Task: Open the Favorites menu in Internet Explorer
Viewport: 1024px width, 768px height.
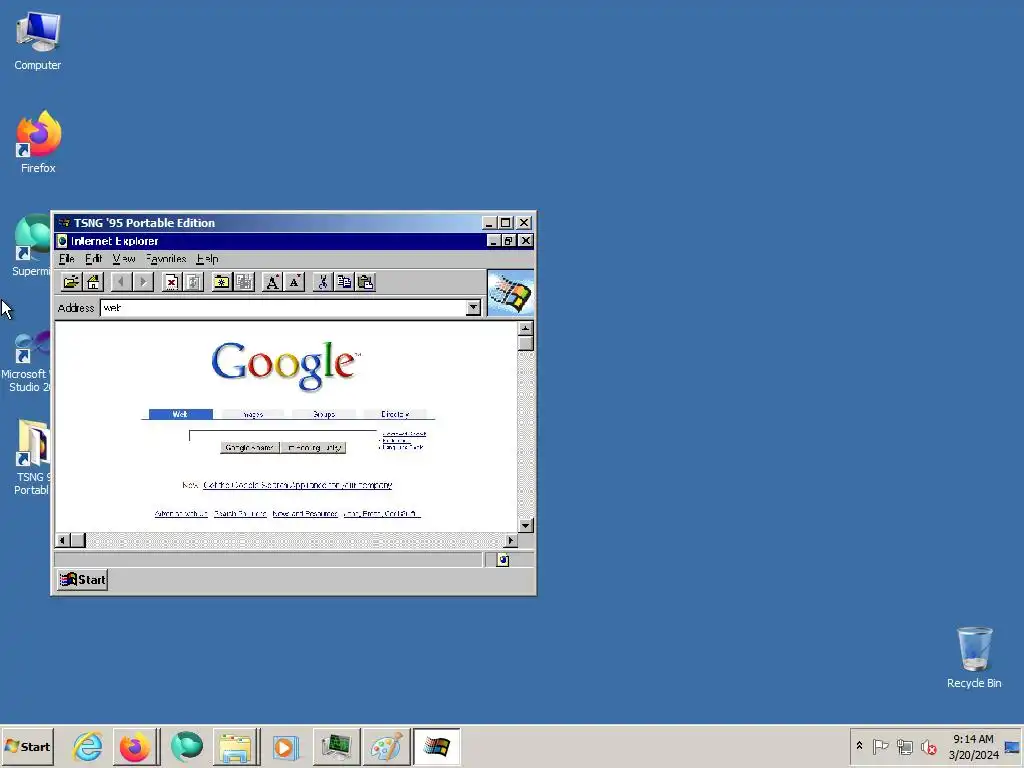Action: coord(166,259)
